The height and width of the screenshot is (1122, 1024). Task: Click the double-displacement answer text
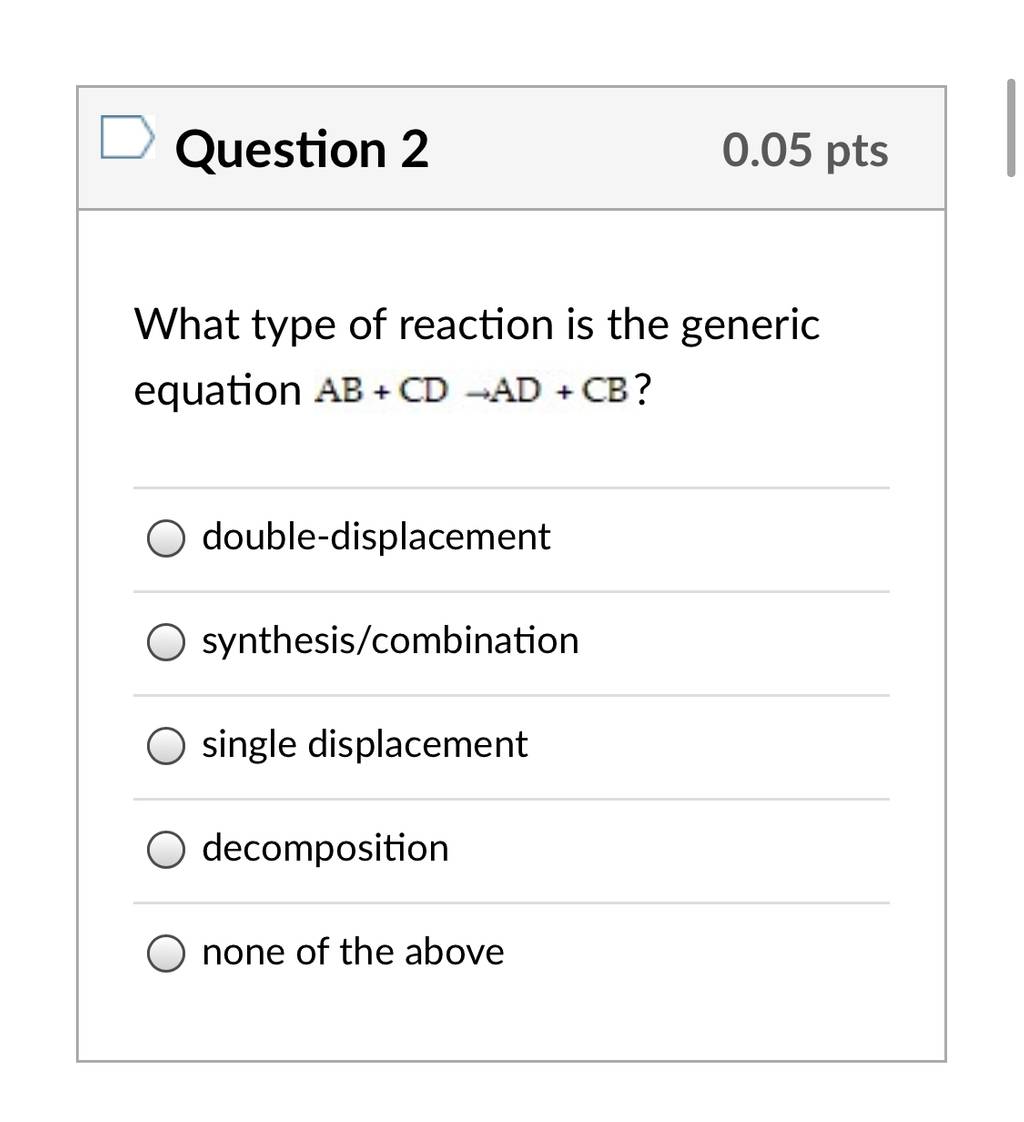point(376,537)
